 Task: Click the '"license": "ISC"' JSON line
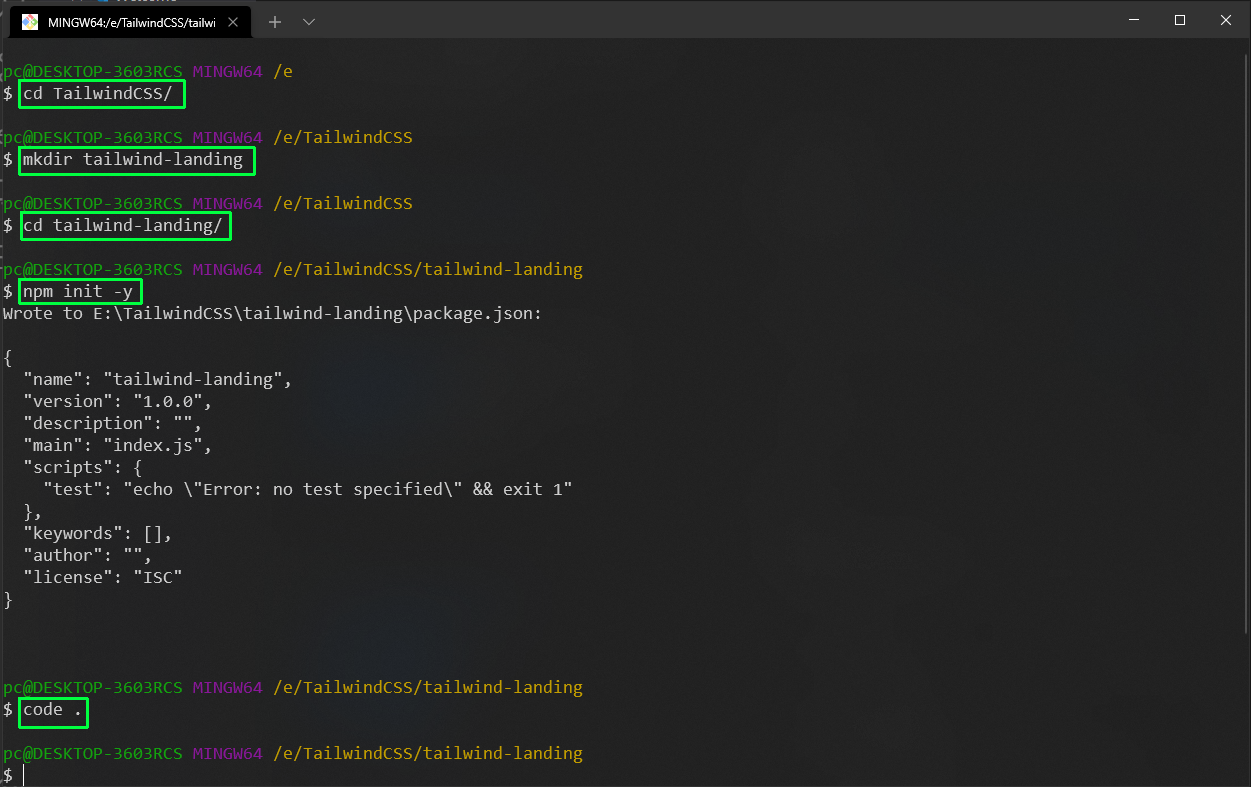click(x=103, y=578)
